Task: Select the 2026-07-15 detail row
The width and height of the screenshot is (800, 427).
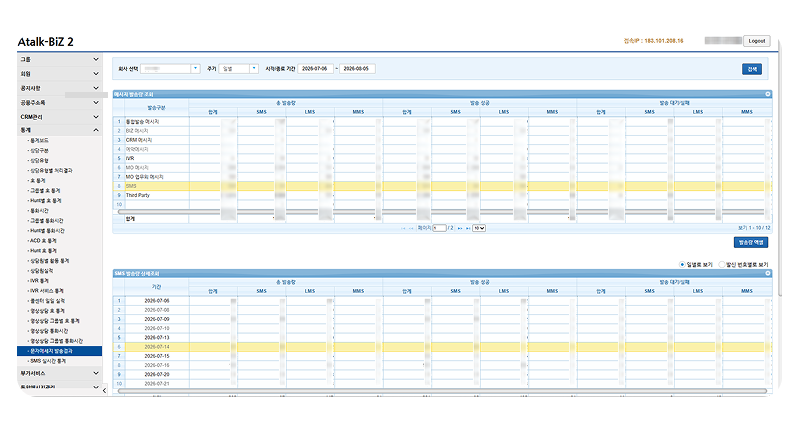Action: [x=442, y=356]
